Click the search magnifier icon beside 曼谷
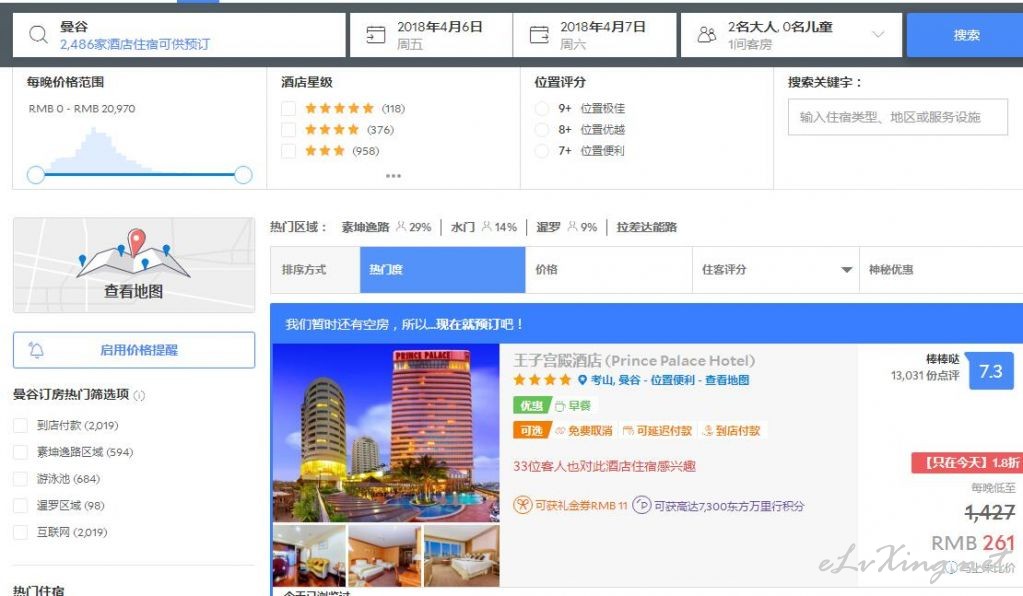This screenshot has height=596, width=1023. coord(38,35)
